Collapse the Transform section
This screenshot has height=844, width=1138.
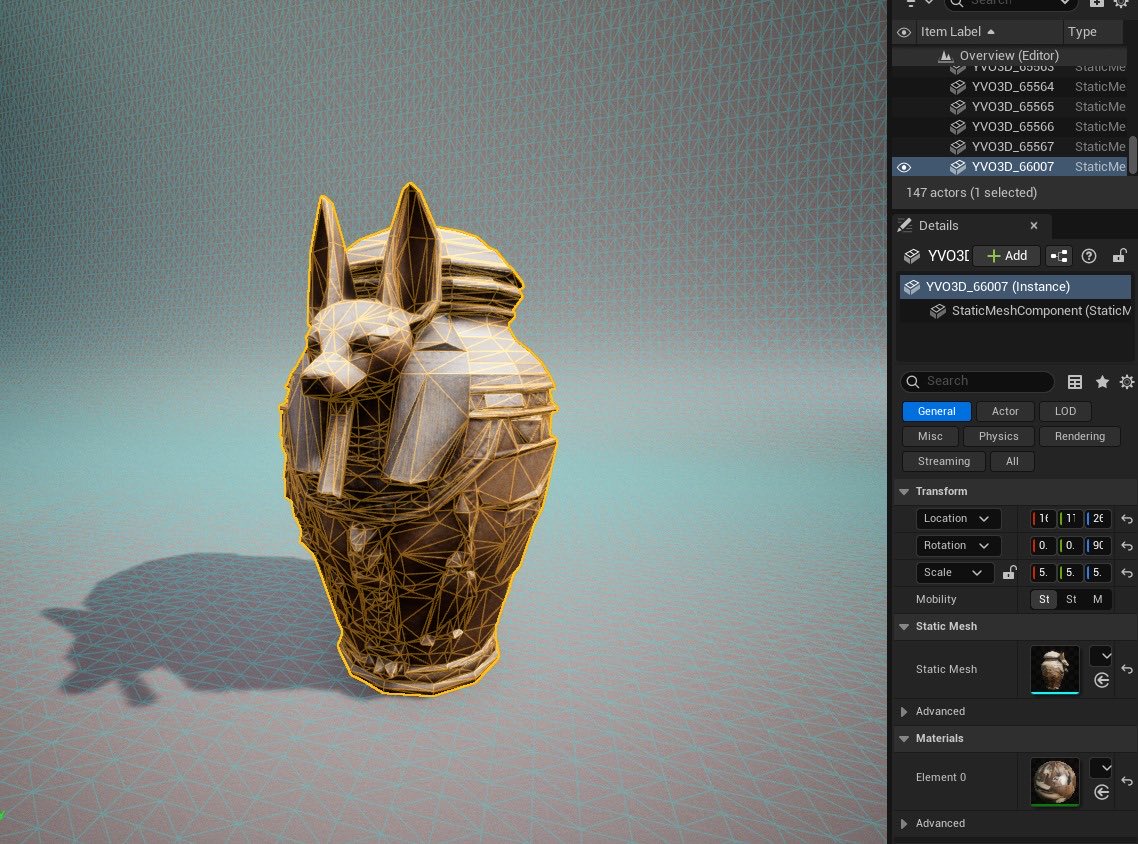click(x=904, y=492)
